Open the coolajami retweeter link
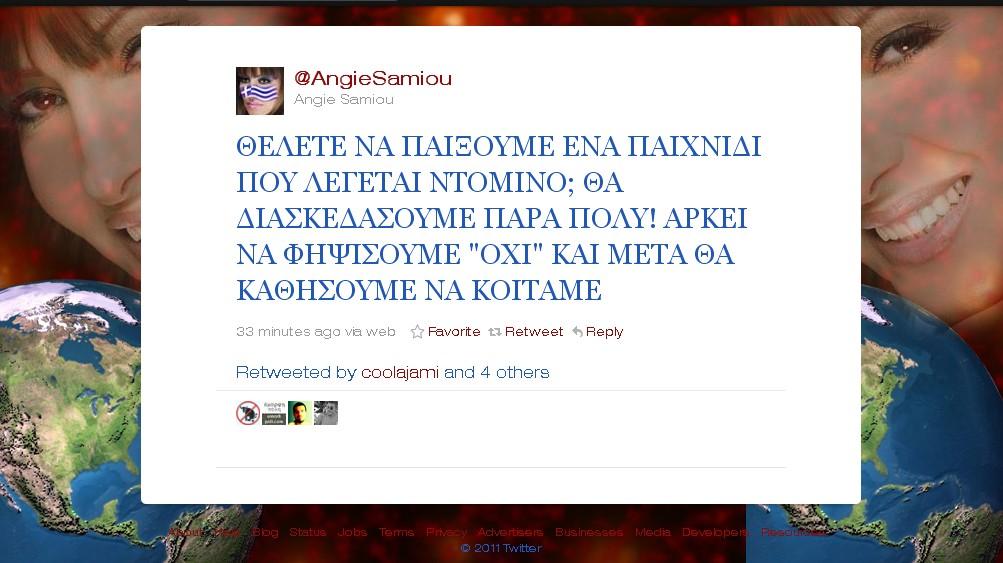Image resolution: width=1003 pixels, height=563 pixels. [x=400, y=372]
